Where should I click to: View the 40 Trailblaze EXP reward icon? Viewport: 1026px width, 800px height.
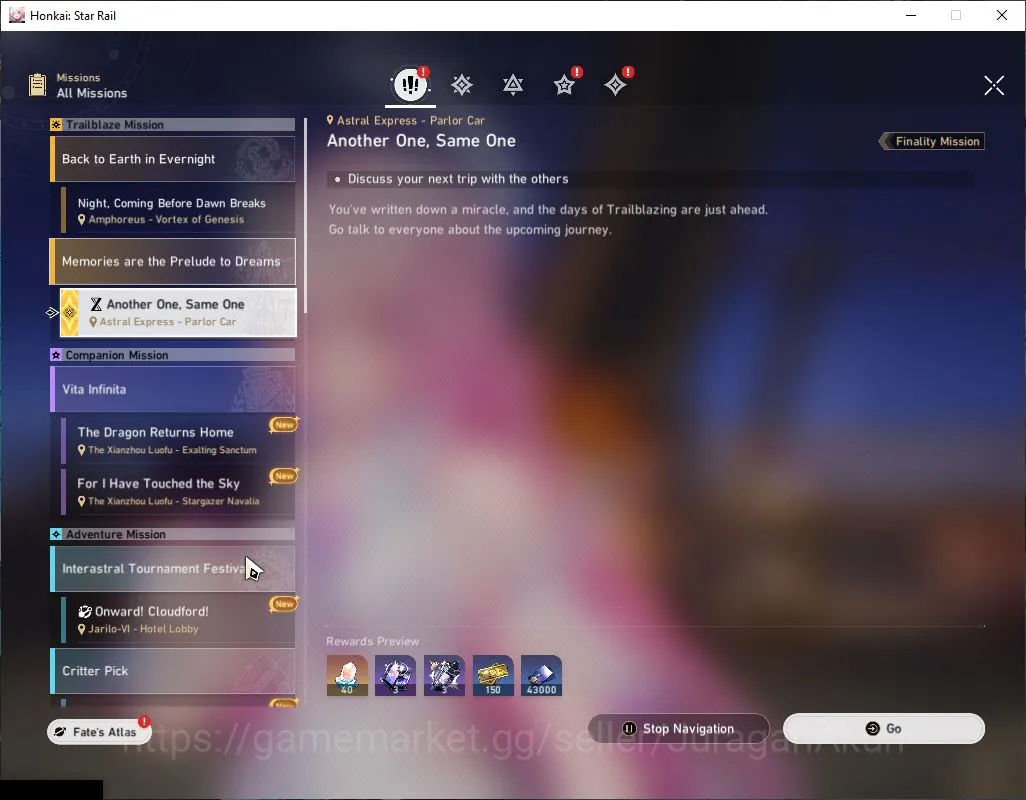coord(347,675)
